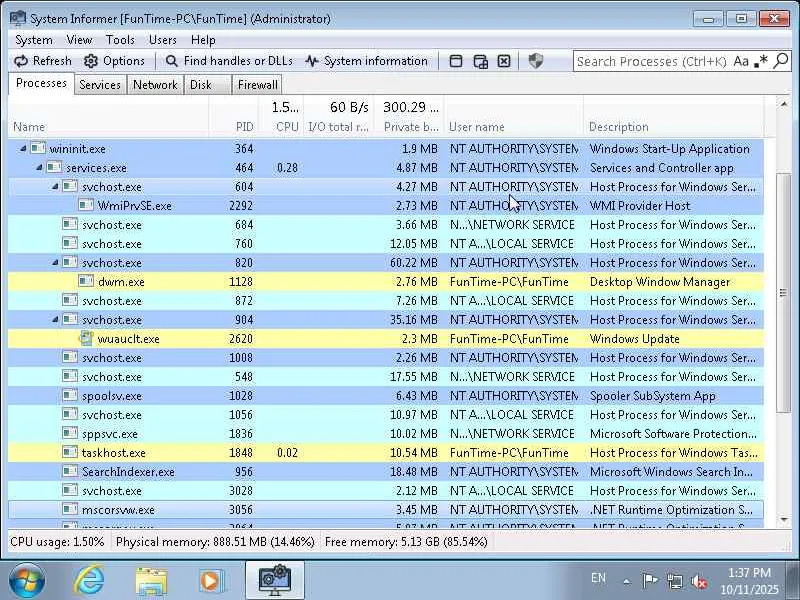Select the Processes tab

coord(41,83)
